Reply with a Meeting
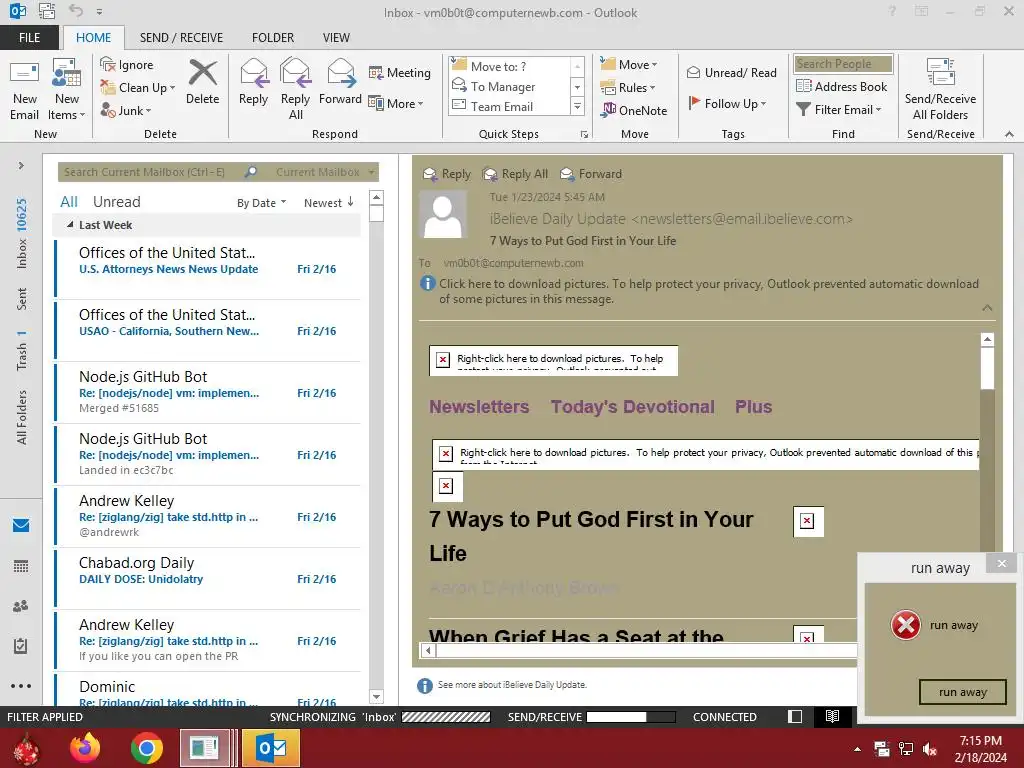The width and height of the screenshot is (1024, 768). pos(400,72)
